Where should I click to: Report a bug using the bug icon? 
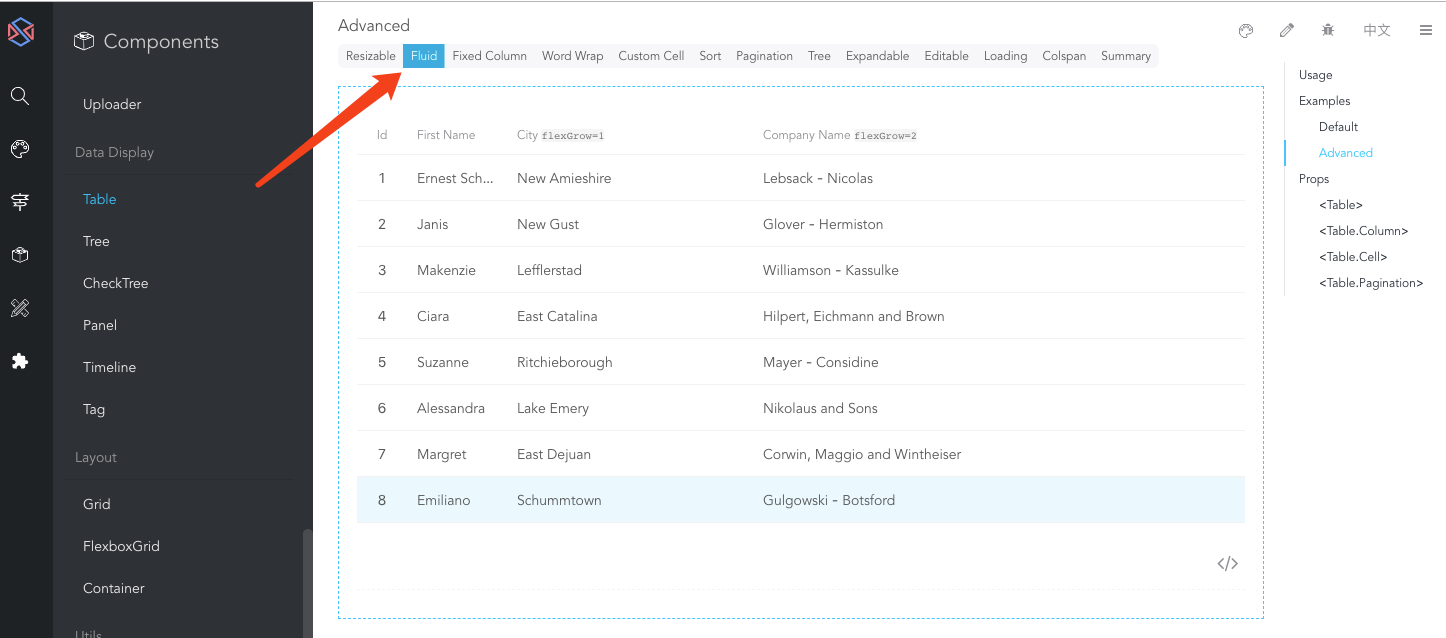point(1328,31)
